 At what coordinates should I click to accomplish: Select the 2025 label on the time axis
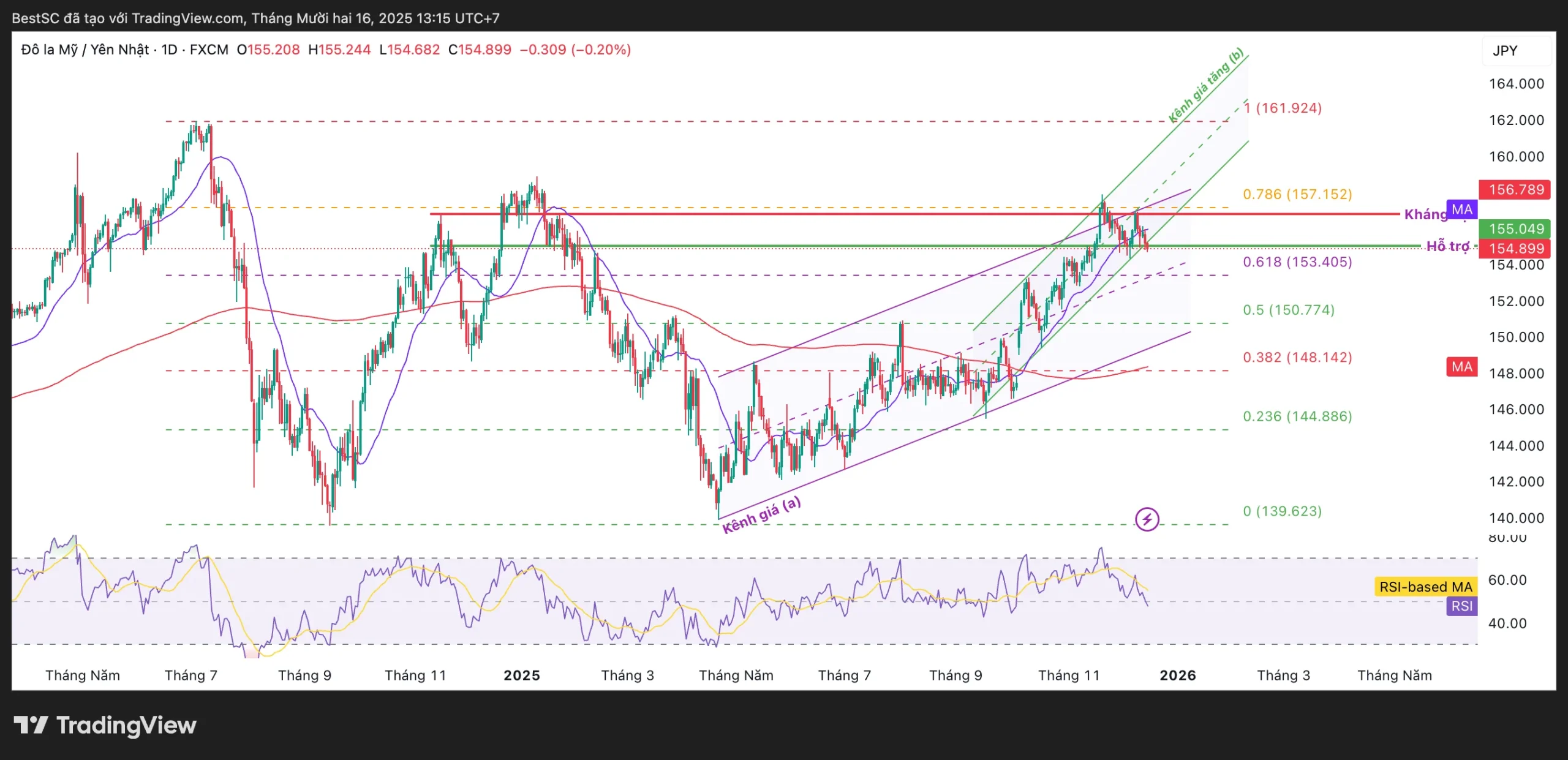pos(521,675)
